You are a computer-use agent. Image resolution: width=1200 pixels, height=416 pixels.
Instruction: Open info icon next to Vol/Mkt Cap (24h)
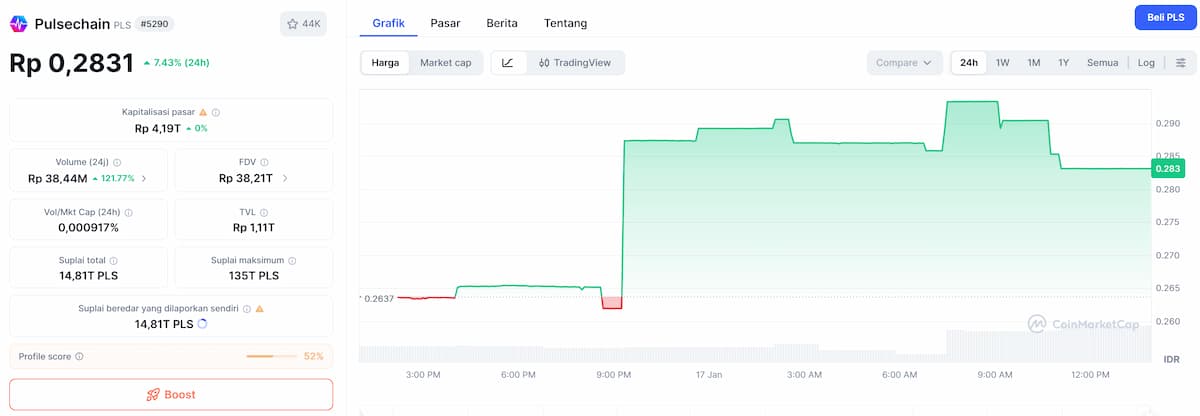[x=128, y=212]
